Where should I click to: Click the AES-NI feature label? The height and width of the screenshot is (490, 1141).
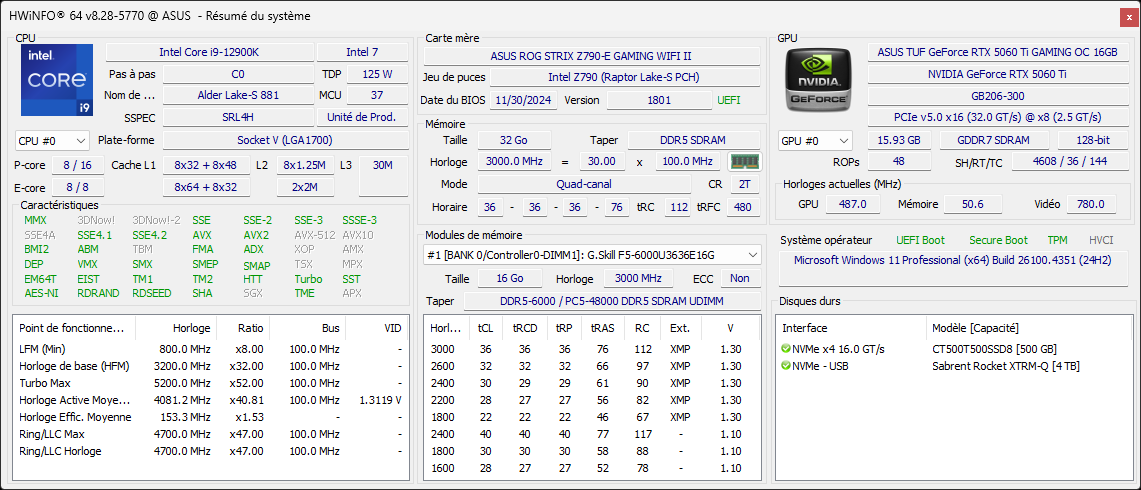tap(41, 293)
